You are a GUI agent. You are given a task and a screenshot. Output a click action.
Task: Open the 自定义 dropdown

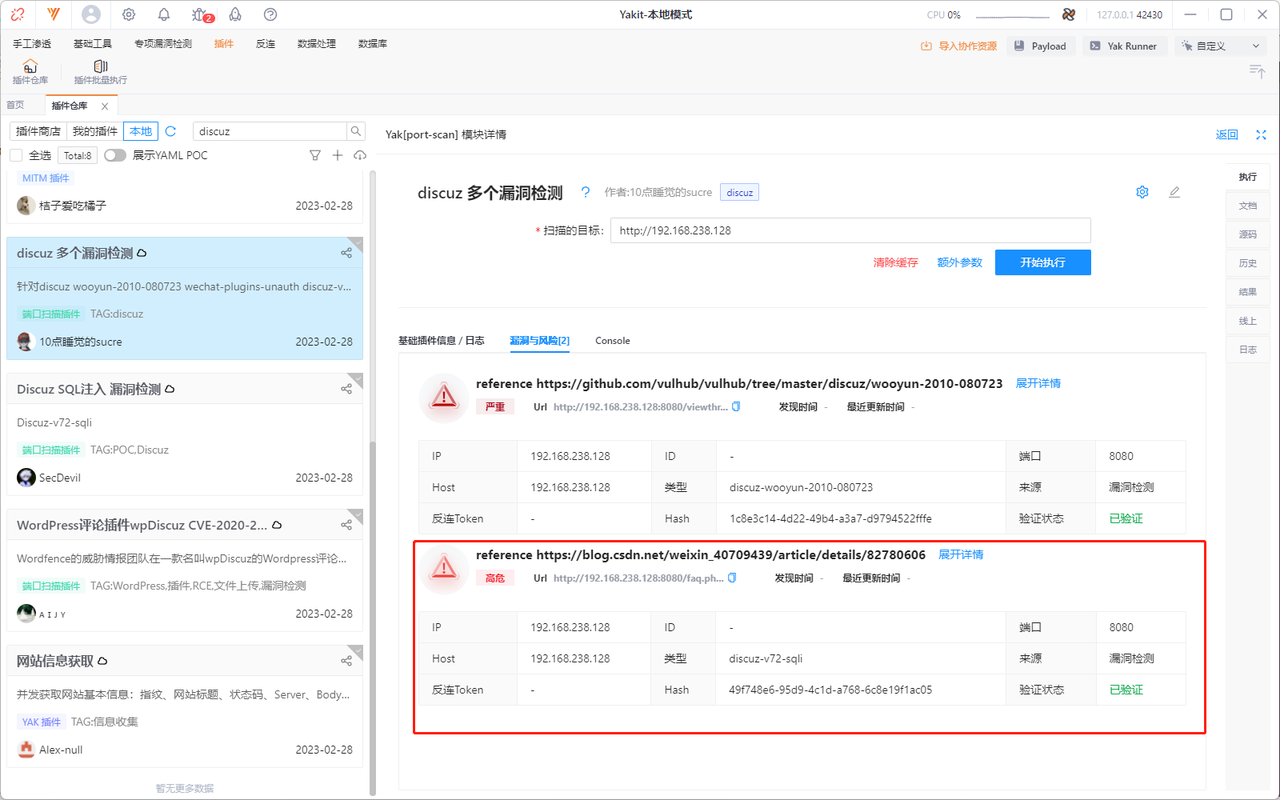(x=1220, y=46)
